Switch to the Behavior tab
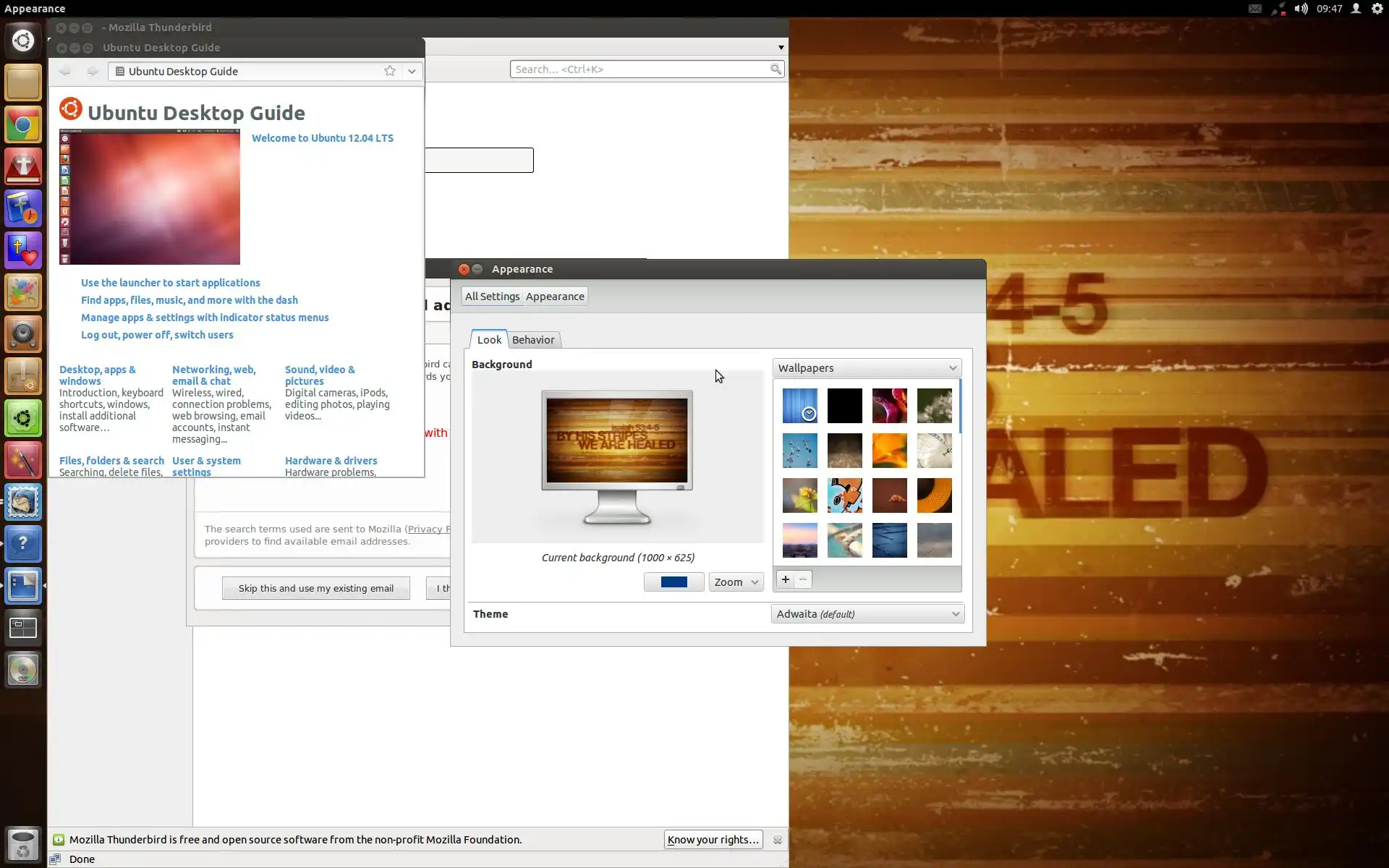The width and height of the screenshot is (1389, 868). 533,340
